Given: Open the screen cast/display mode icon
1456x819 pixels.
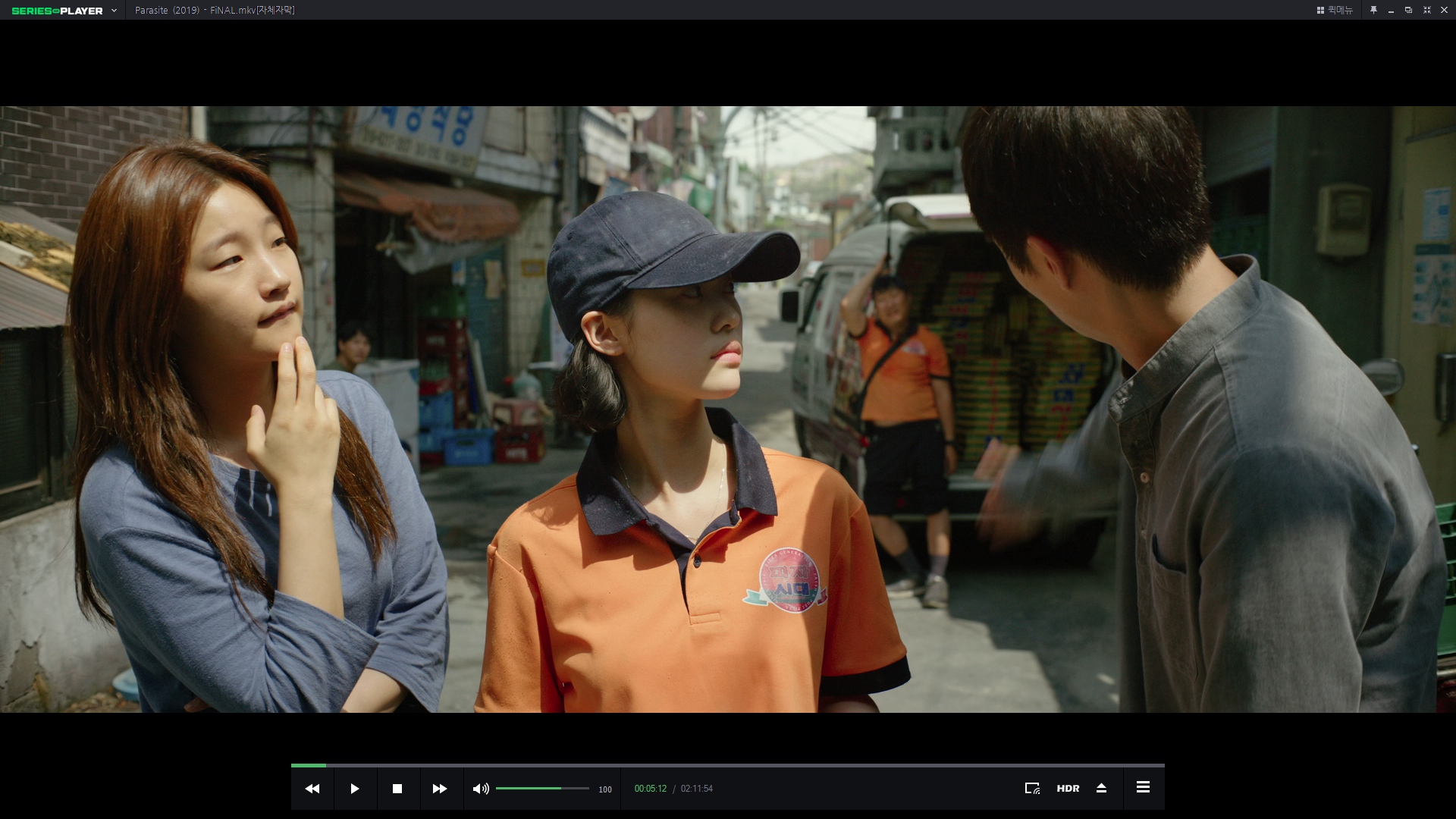Looking at the screenshot, I should [1032, 789].
